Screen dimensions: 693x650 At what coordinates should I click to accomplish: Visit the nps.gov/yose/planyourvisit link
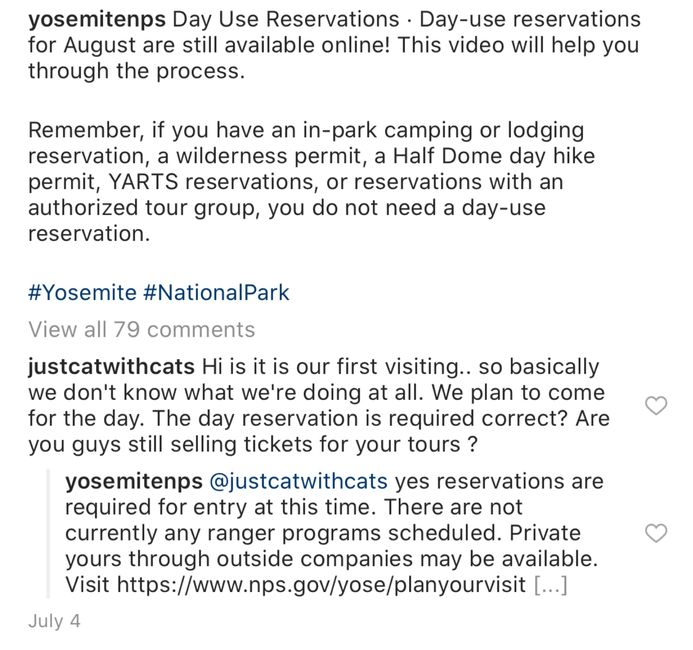click(321, 585)
